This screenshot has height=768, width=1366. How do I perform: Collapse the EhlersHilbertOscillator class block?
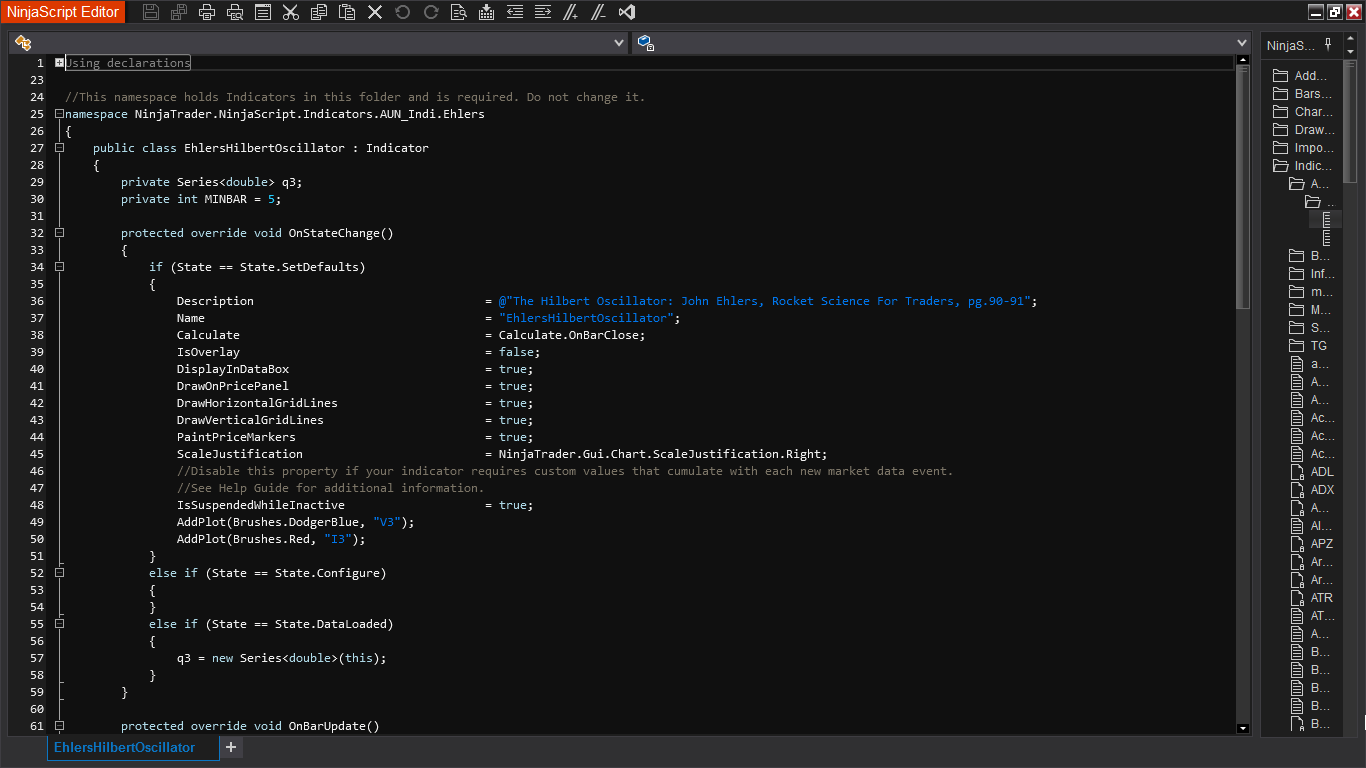pos(60,148)
